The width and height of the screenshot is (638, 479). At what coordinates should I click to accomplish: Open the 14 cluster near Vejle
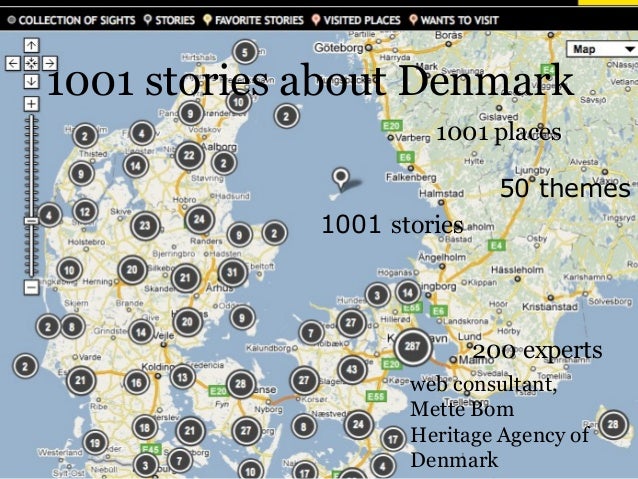(141, 332)
